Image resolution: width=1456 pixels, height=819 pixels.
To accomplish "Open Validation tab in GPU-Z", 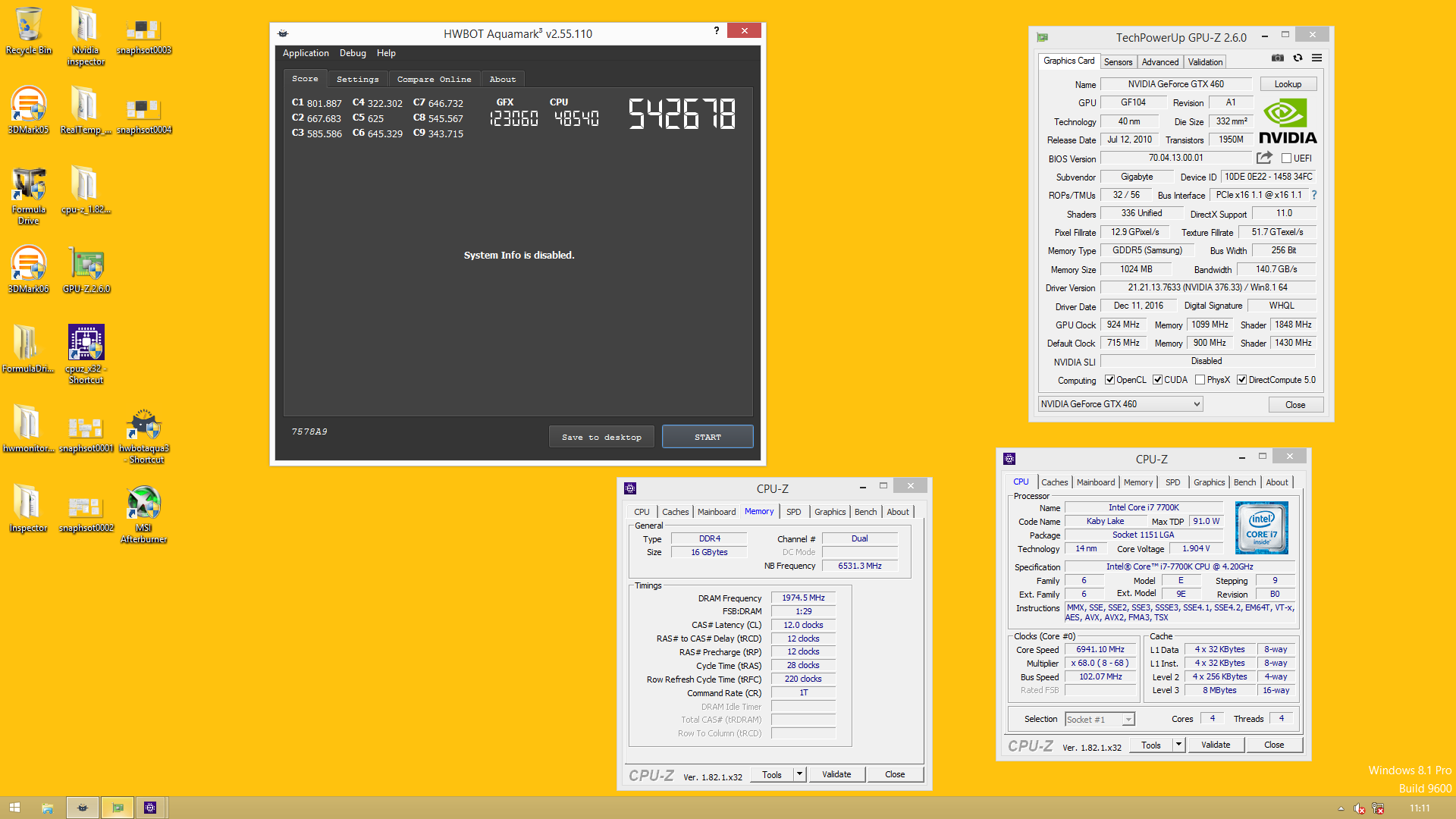I will (x=1205, y=62).
